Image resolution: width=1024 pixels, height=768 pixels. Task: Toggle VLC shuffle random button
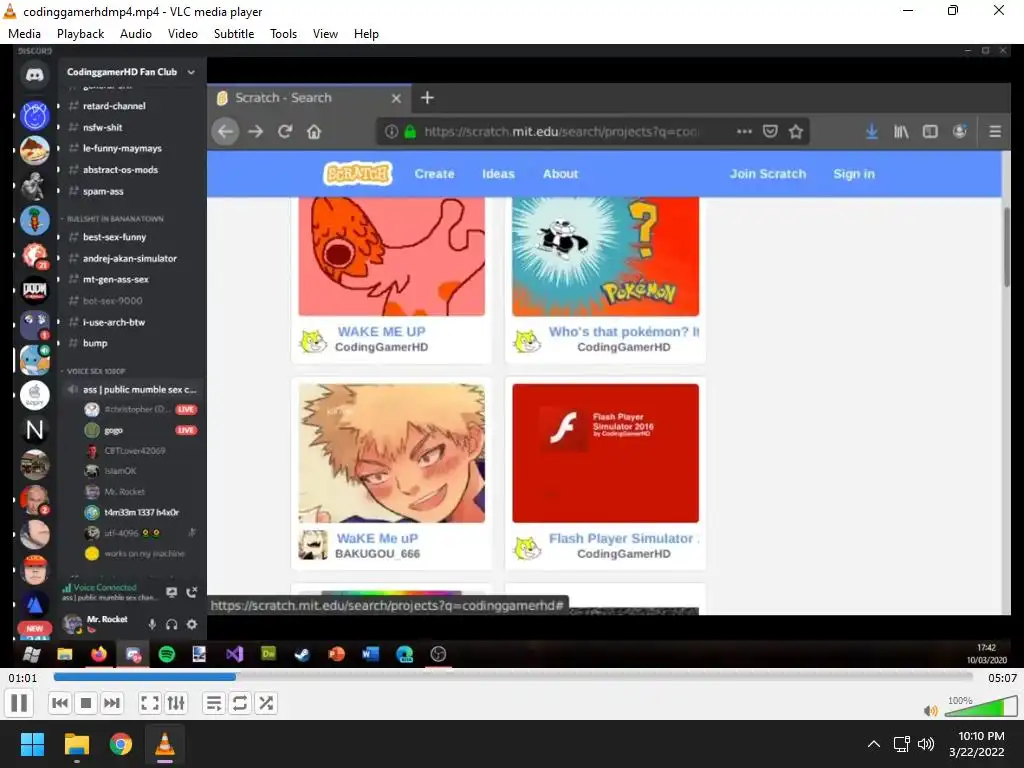[266, 703]
